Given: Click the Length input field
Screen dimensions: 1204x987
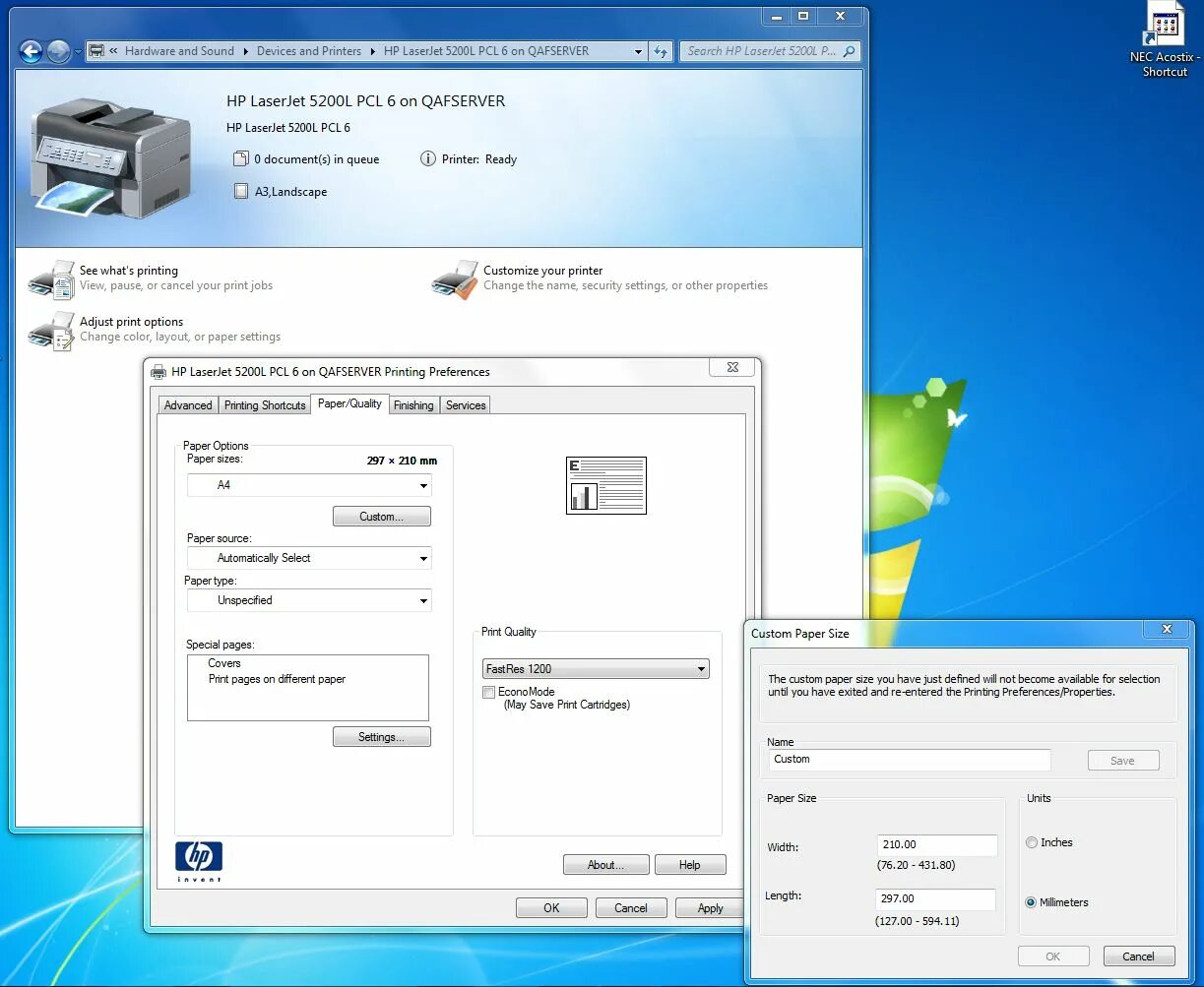Looking at the screenshot, I should 936,899.
